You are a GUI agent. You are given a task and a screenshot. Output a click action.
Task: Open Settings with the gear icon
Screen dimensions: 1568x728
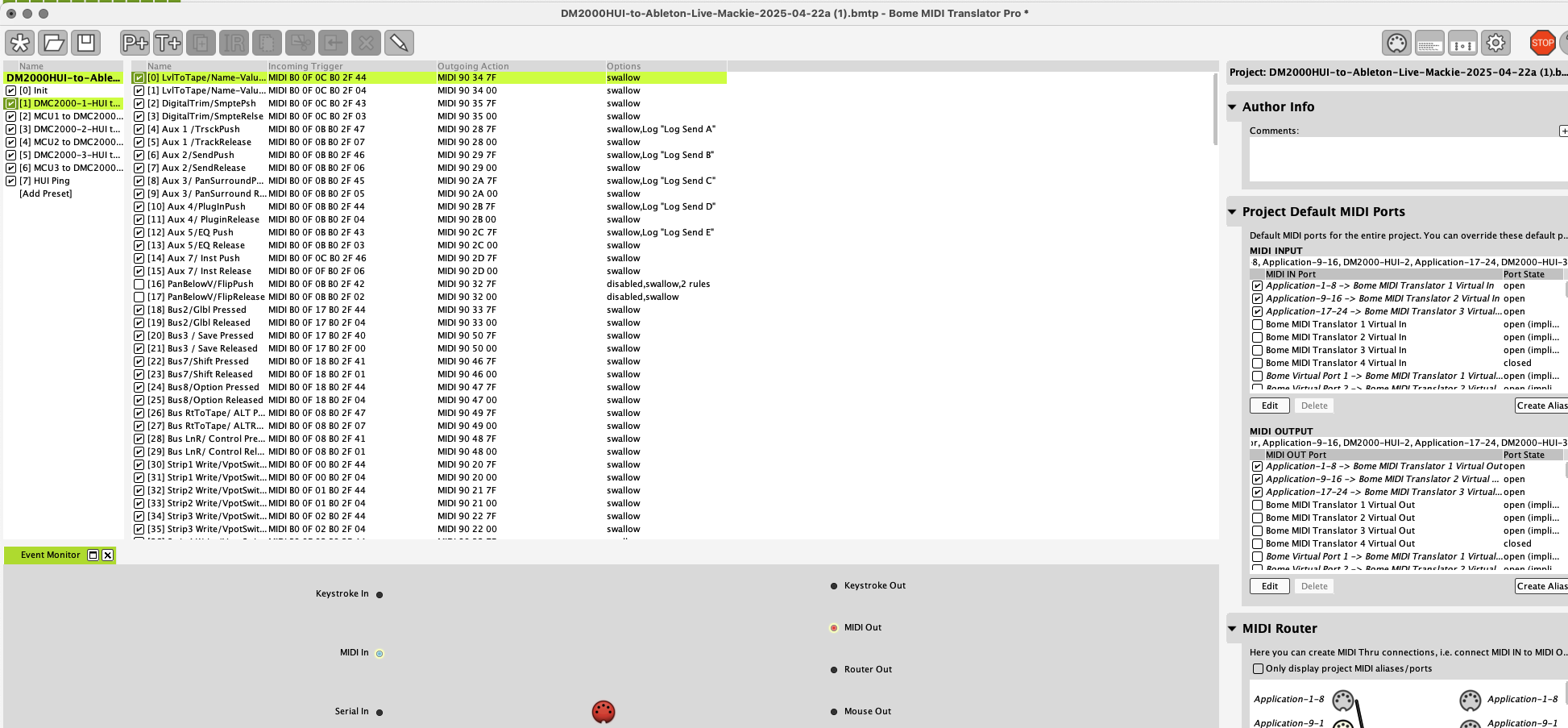click(1495, 44)
